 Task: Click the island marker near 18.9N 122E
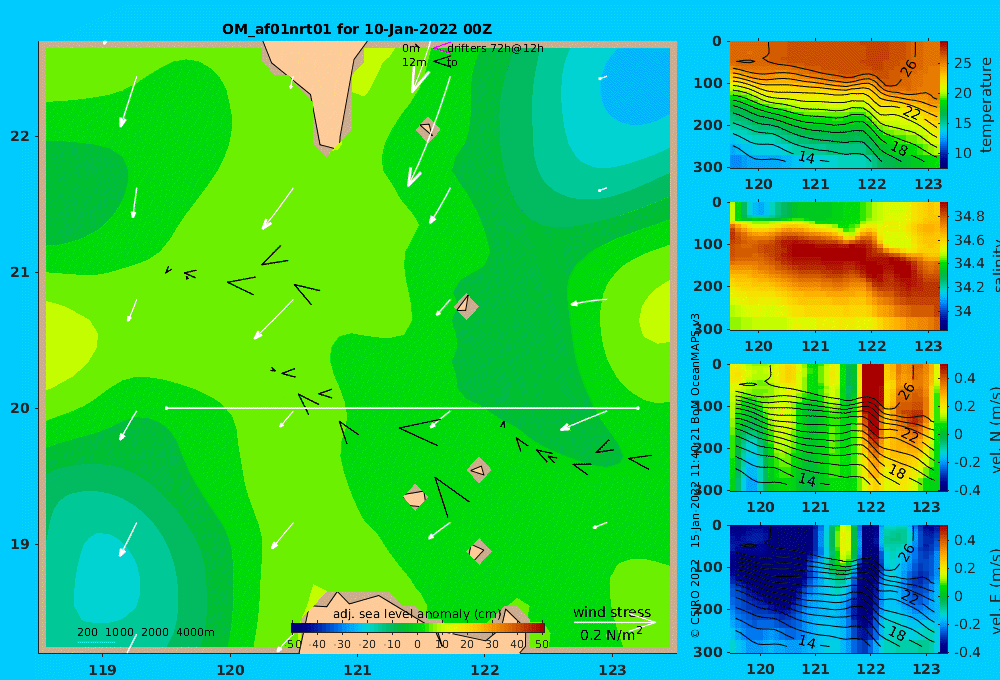478,552
